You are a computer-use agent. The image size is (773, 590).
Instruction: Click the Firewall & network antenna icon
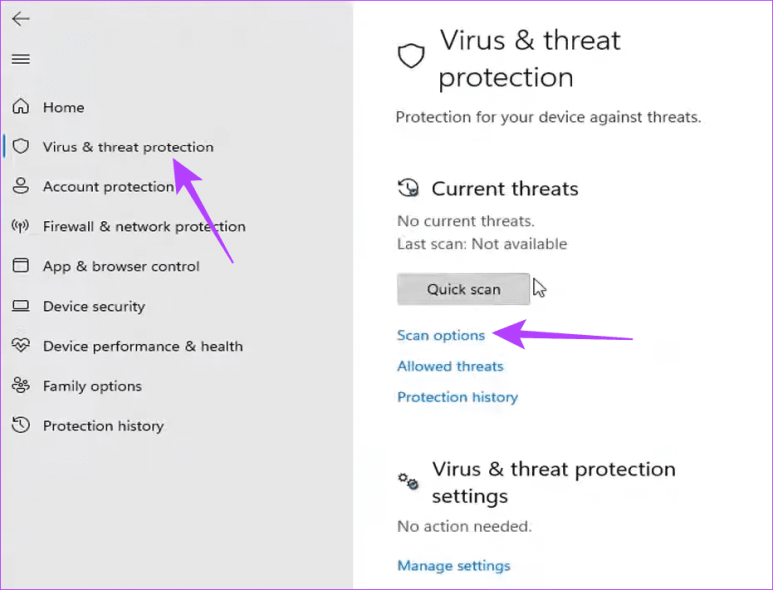[20, 226]
